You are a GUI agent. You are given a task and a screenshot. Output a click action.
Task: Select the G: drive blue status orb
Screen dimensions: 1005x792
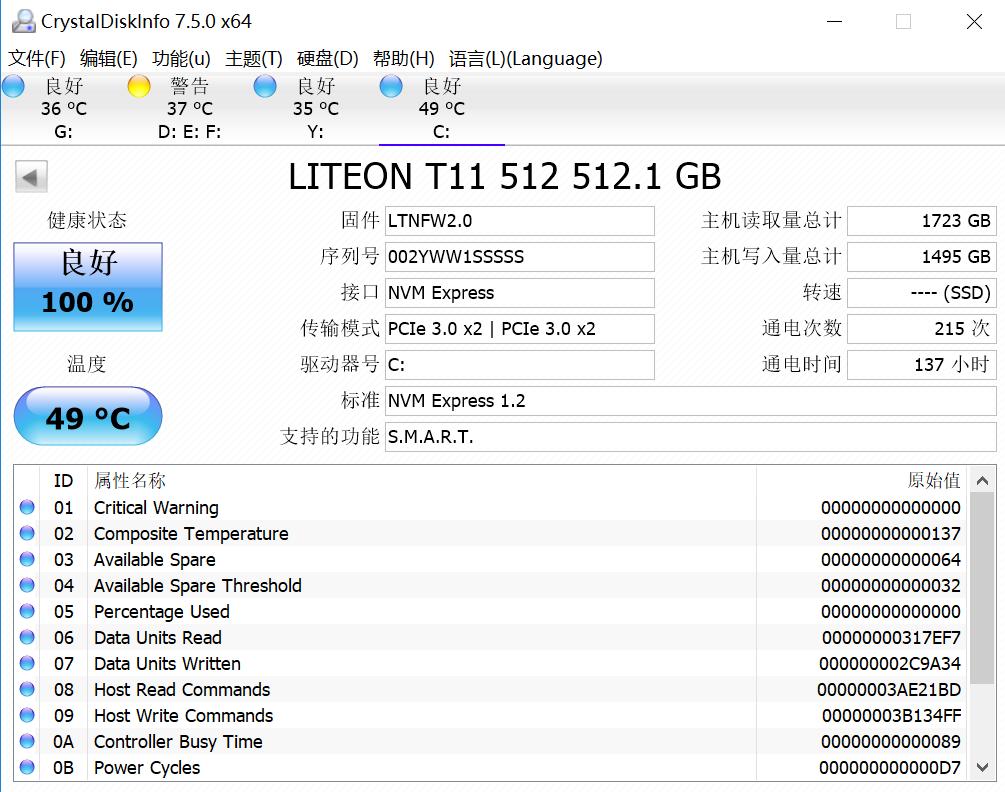(x=13, y=86)
